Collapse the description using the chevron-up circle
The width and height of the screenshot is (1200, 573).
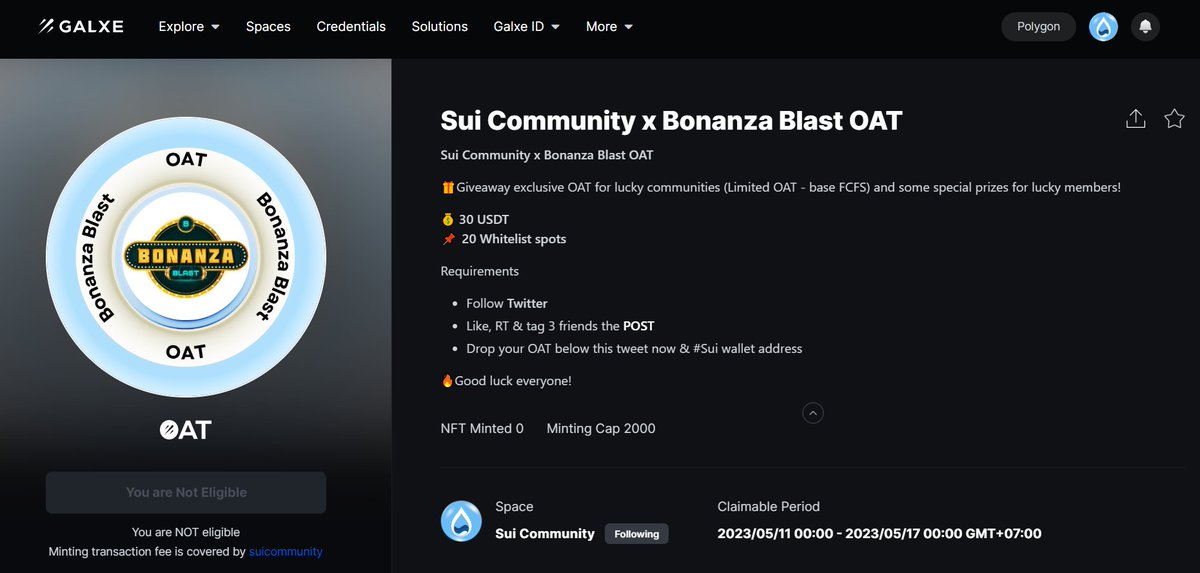[813, 412]
